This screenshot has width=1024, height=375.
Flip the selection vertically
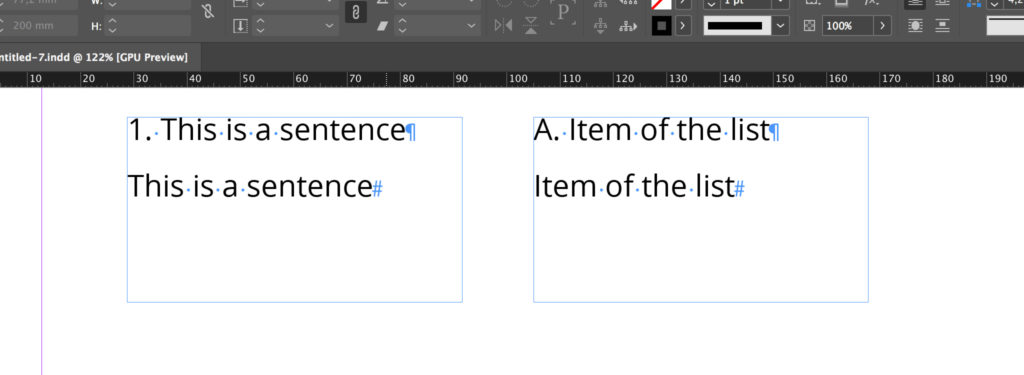pos(532,26)
